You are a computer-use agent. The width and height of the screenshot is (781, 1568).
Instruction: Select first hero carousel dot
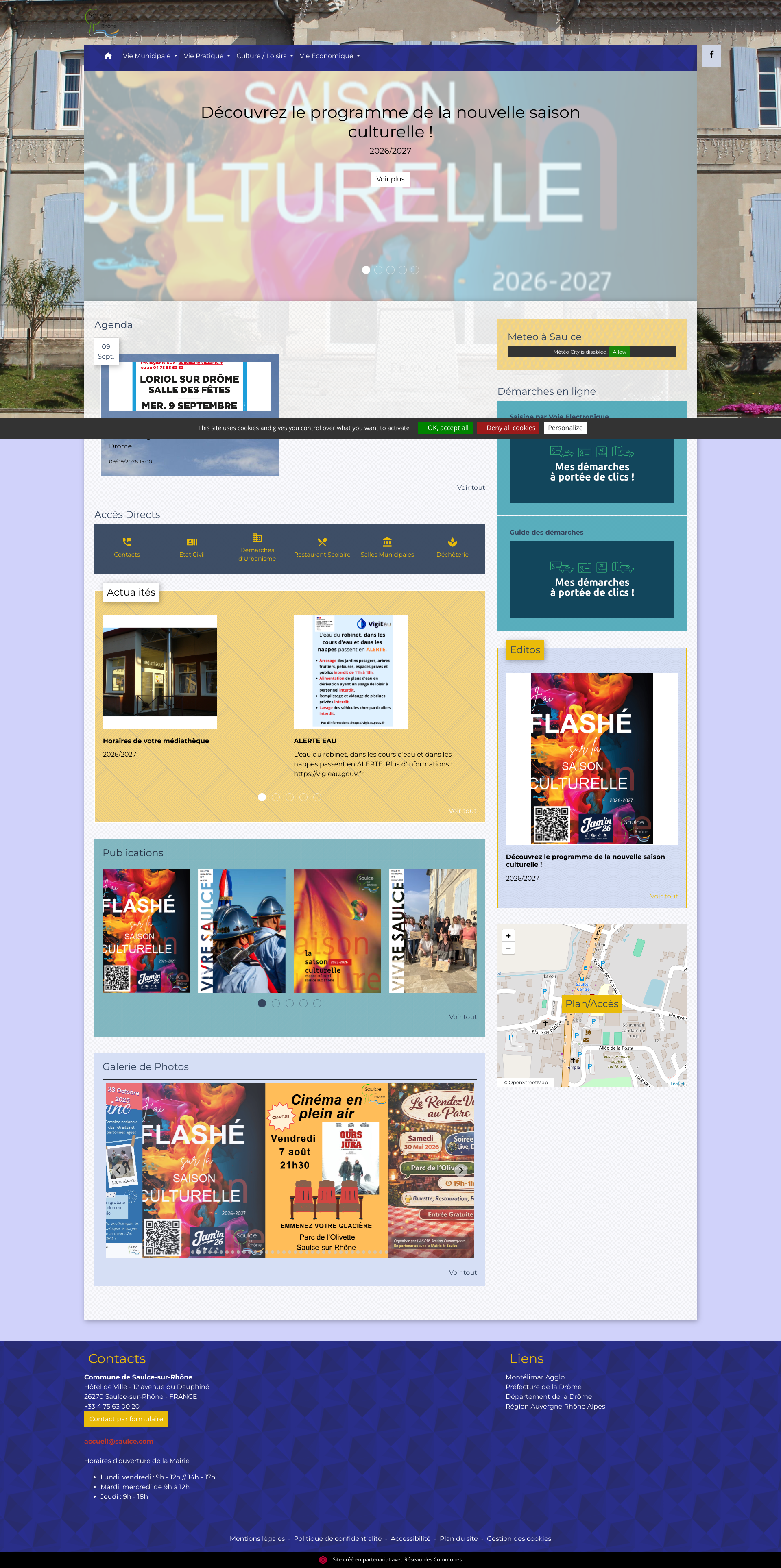coord(366,270)
